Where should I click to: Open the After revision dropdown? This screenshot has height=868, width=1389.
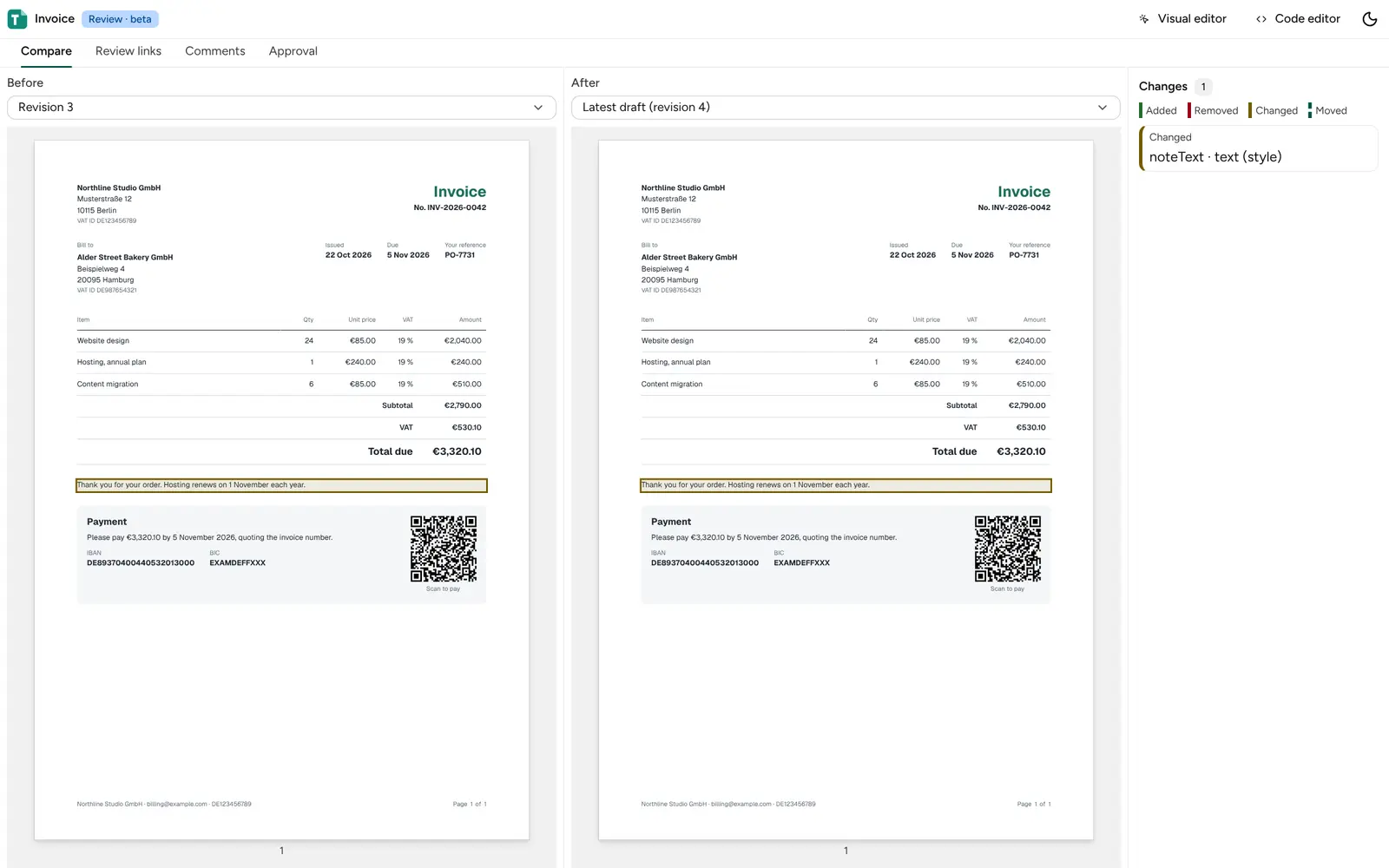846,108
